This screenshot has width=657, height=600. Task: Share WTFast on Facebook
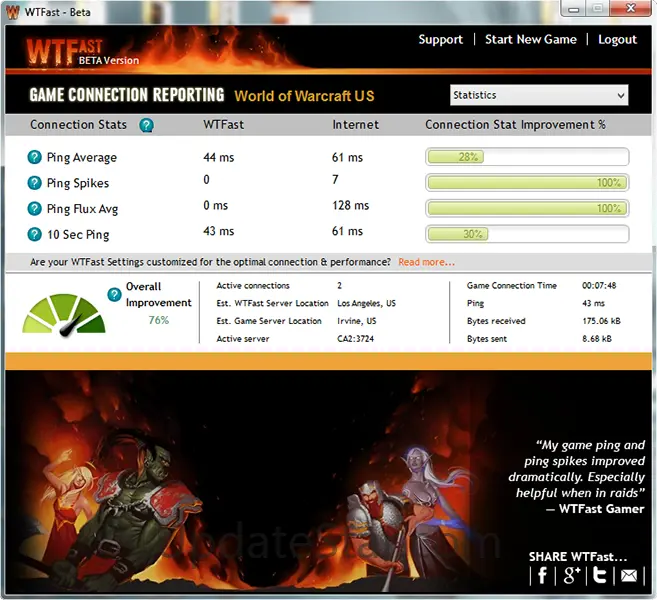542,575
